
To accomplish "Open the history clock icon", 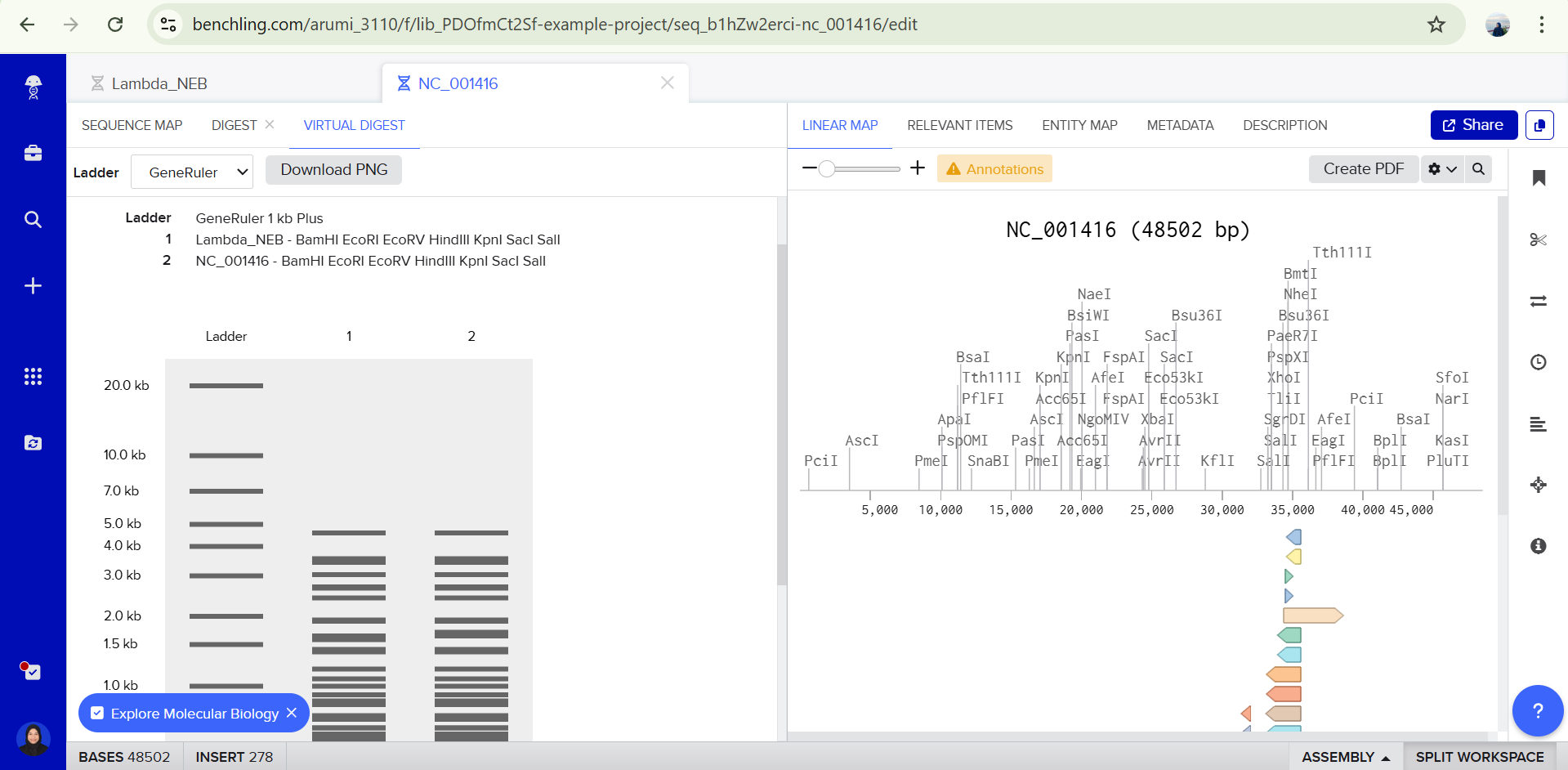I will click(1538, 362).
